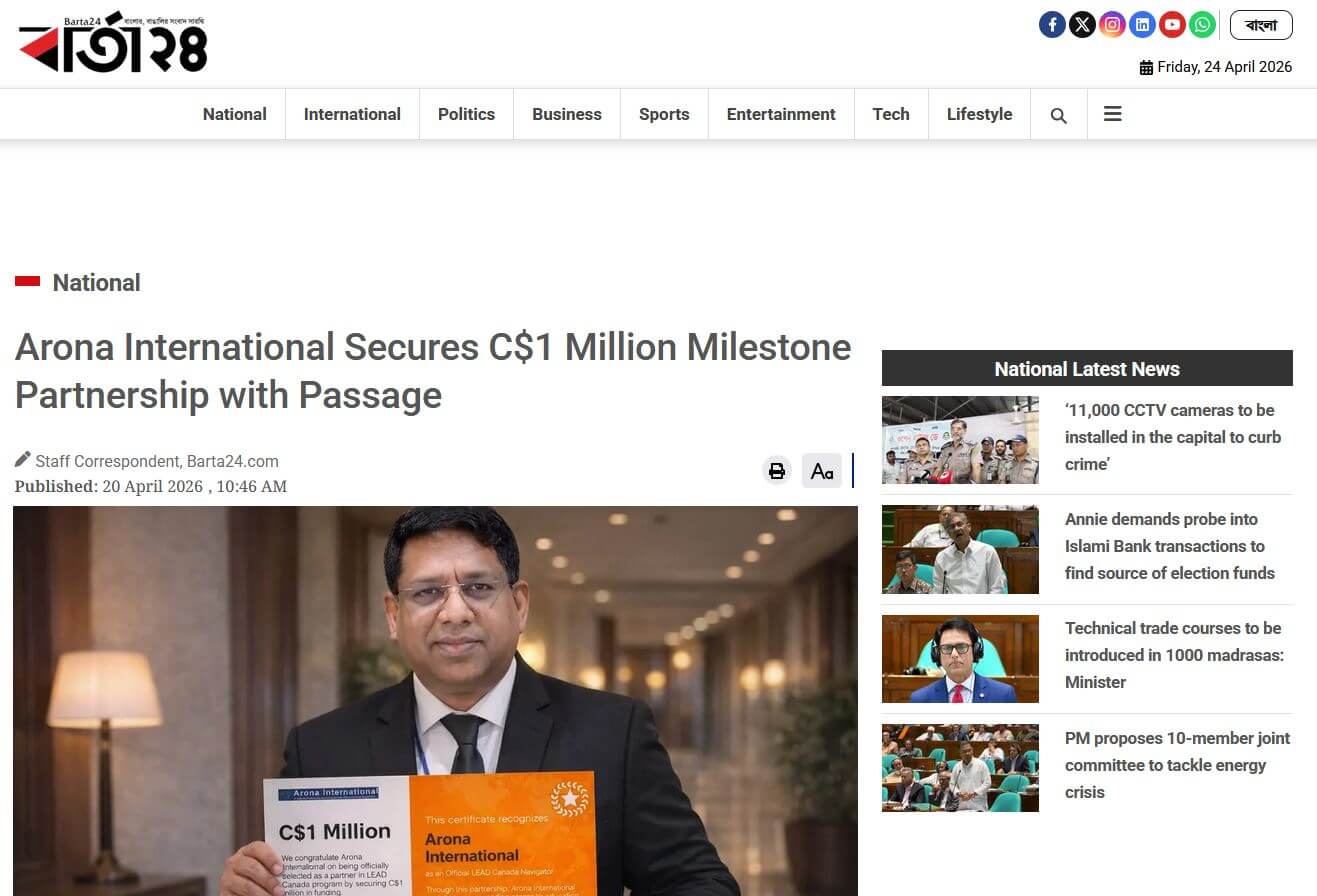Go to the Entertainment section
1317x896 pixels.
(781, 114)
